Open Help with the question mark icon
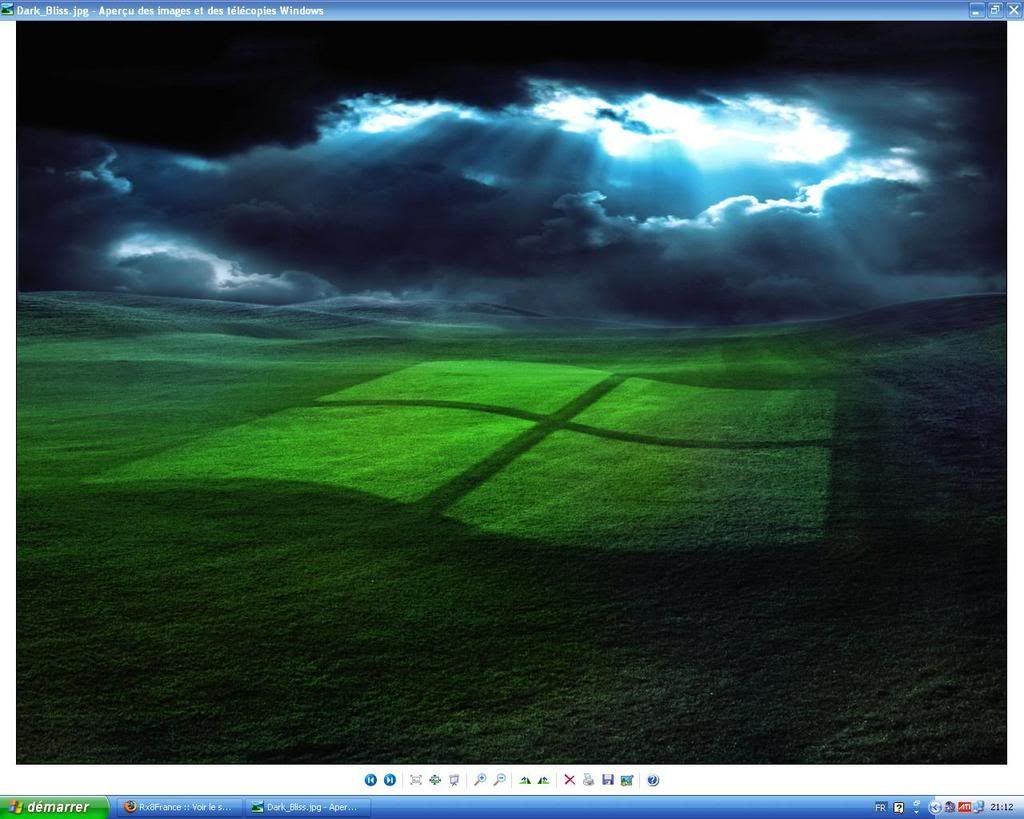This screenshot has width=1024, height=819. pyautogui.click(x=652, y=780)
